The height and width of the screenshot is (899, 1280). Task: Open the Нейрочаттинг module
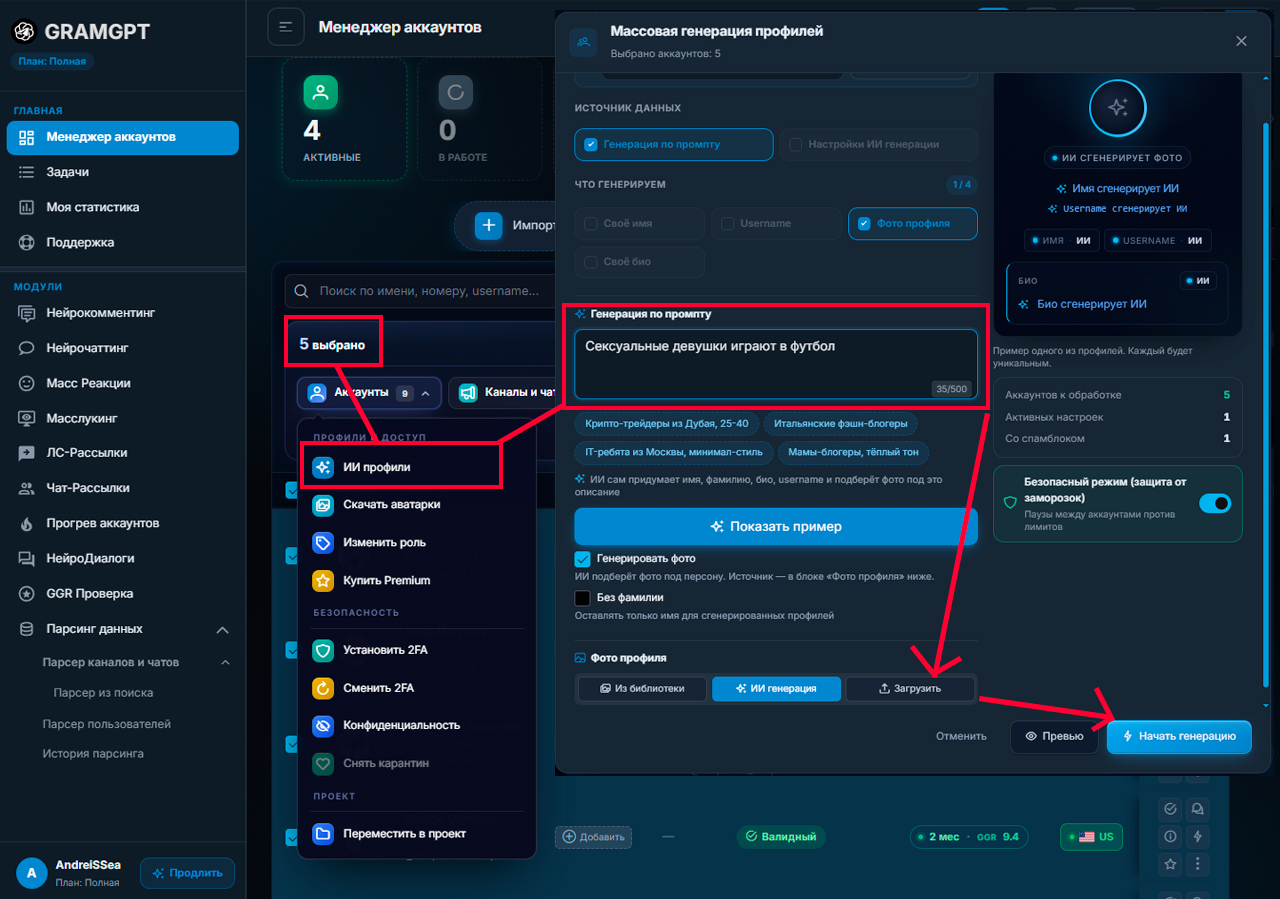coord(122,348)
